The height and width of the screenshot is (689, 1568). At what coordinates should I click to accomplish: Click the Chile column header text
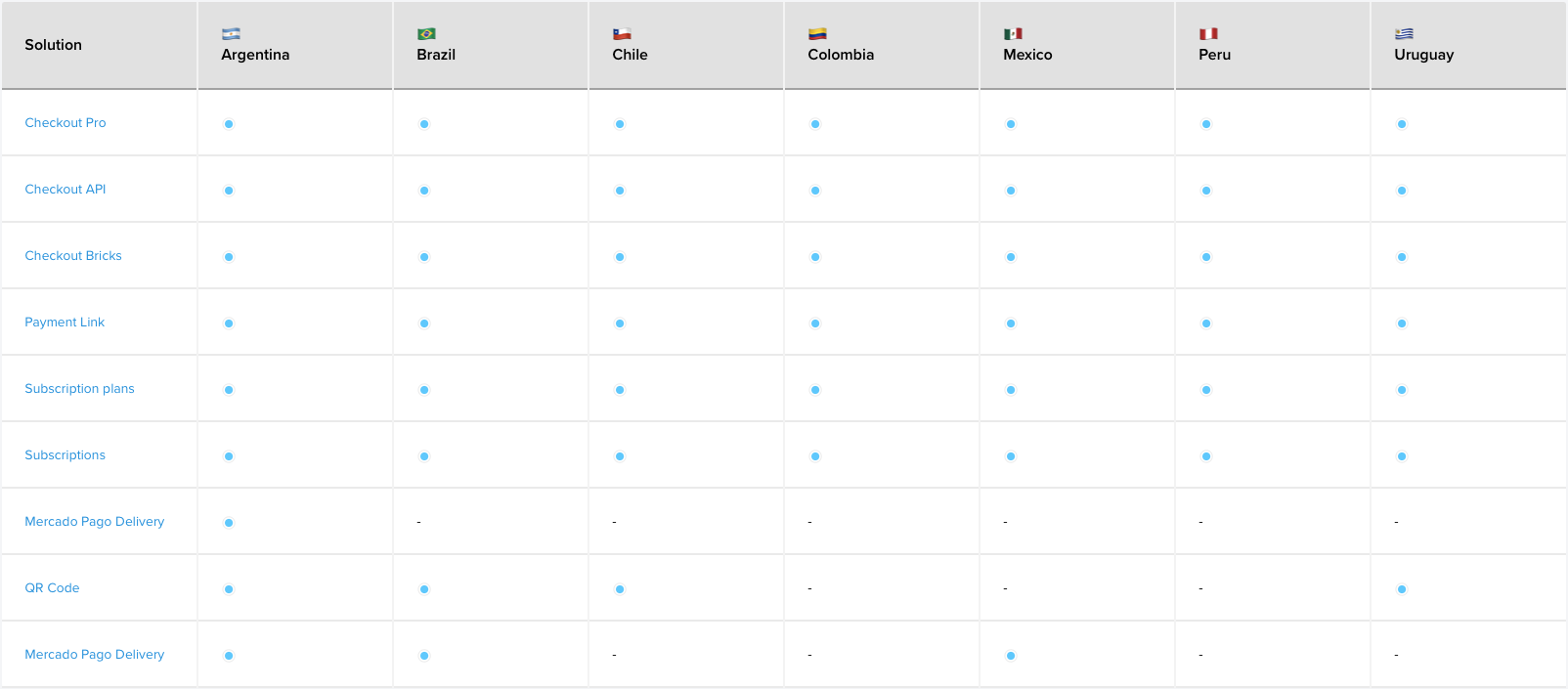[630, 55]
